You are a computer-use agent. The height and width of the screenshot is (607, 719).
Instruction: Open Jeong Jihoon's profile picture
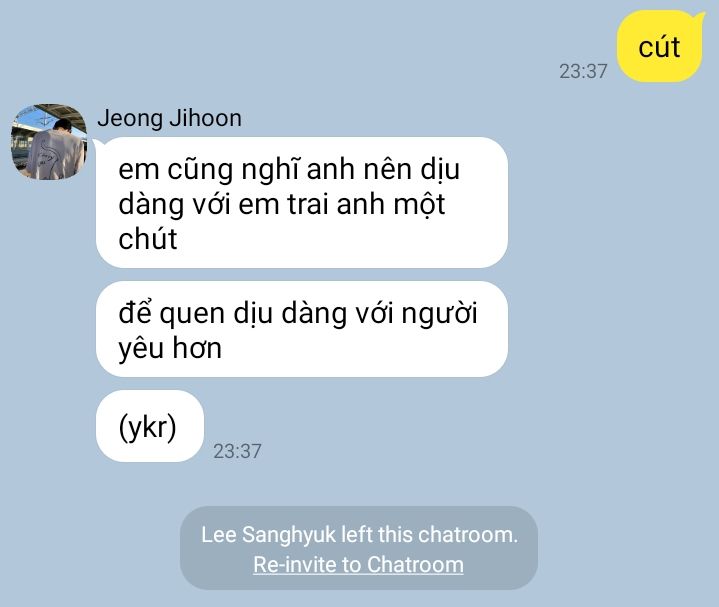49,142
